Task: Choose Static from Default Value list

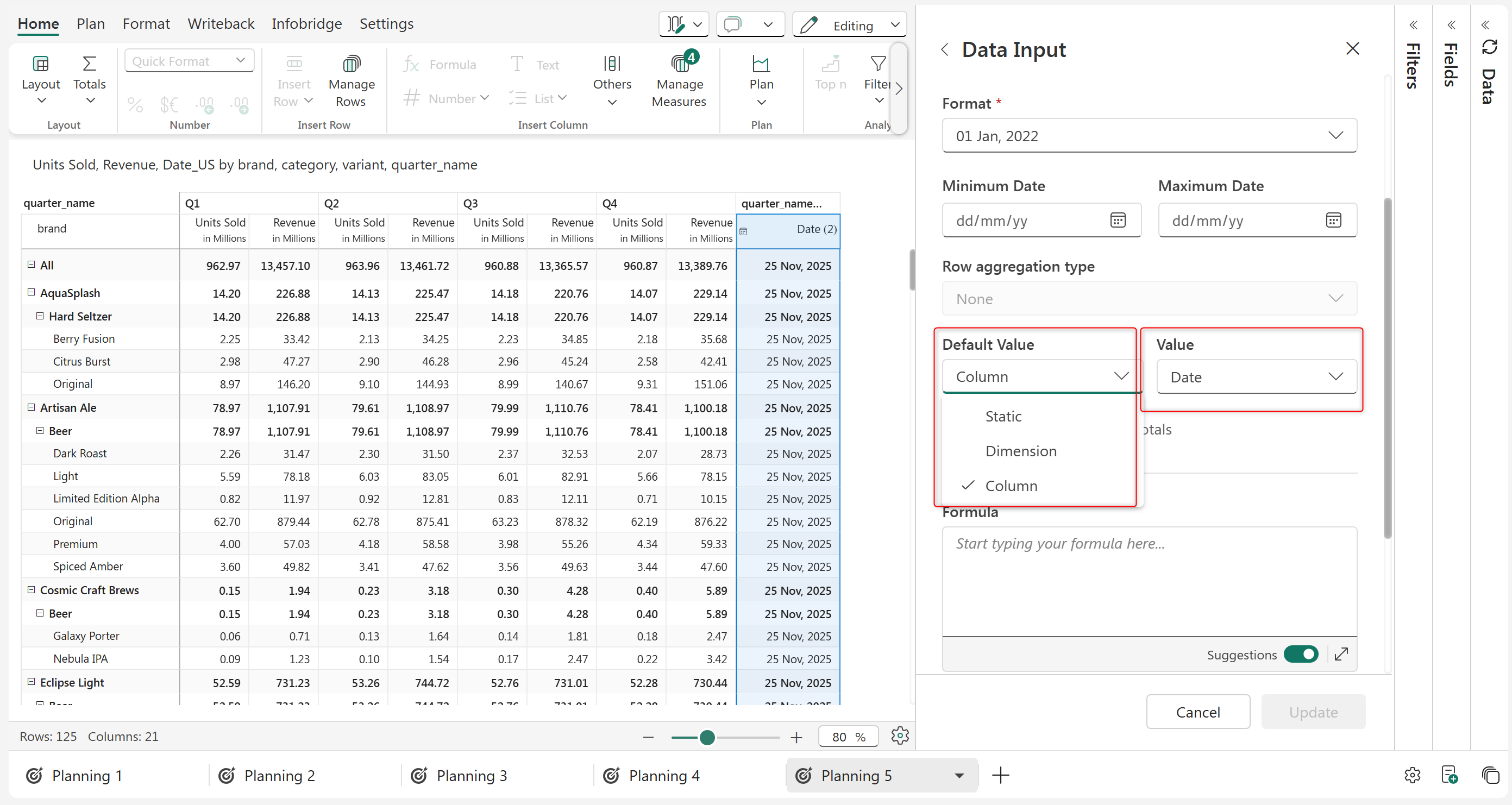Action: [1003, 416]
